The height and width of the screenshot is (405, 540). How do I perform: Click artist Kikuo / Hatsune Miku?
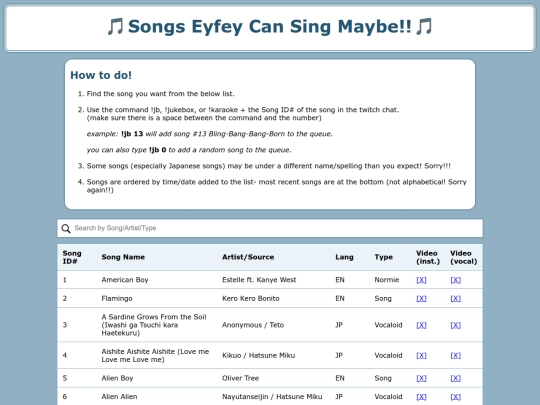coord(259,355)
